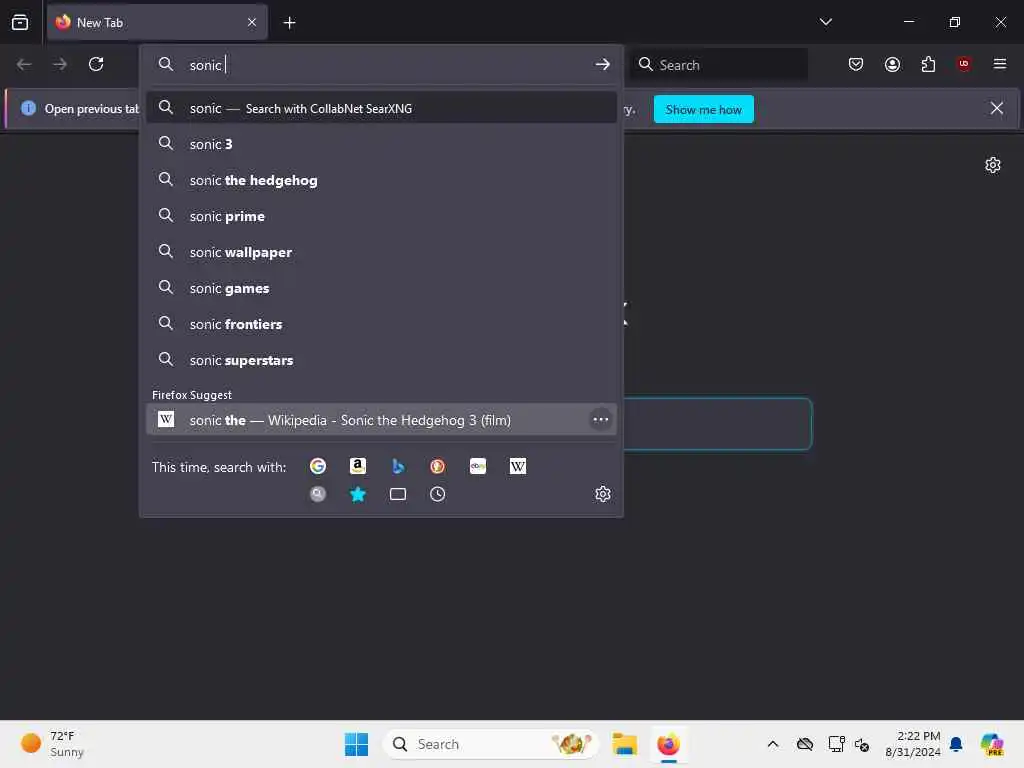
Task: Click in the address bar text 'sonic'
Action: [205, 65]
